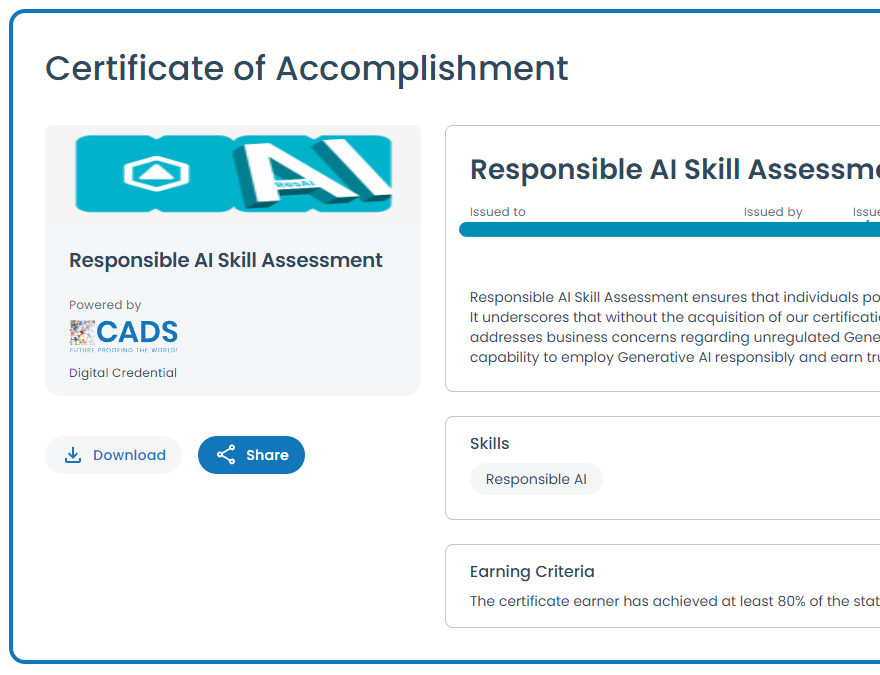Click the 3D AI graphic on the badge
Viewport: 880px width, 675px height.
[313, 173]
